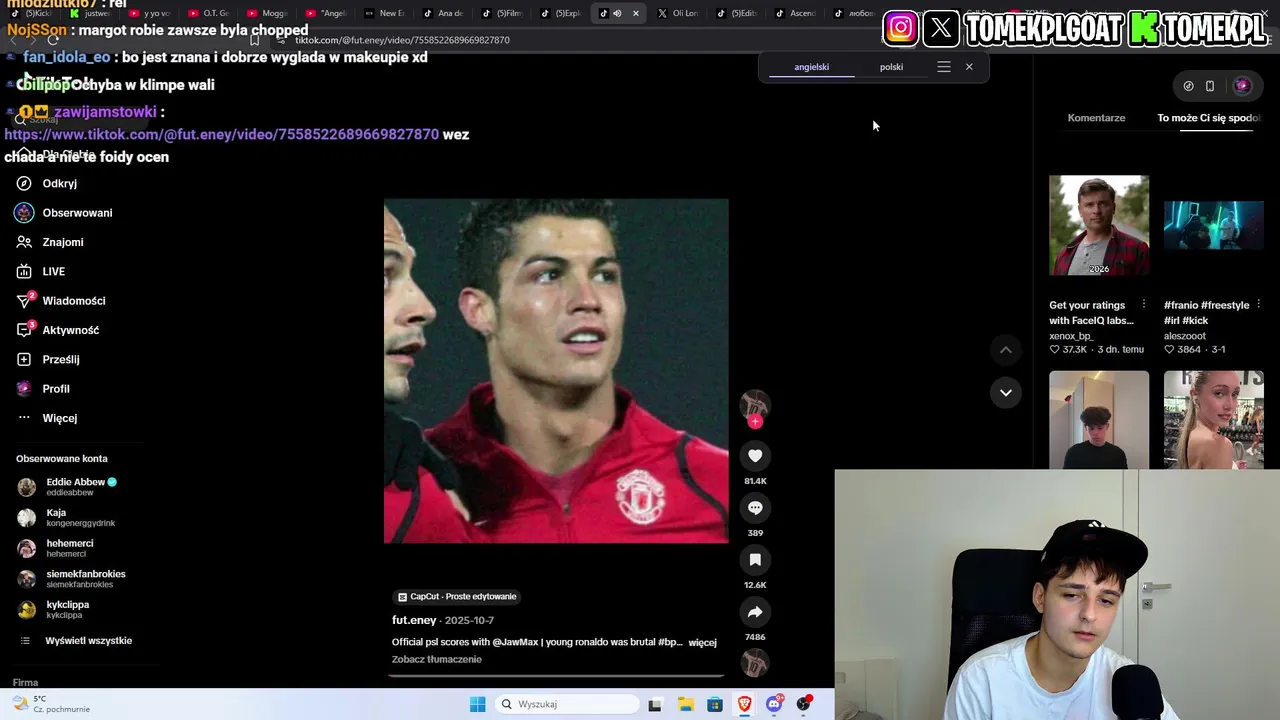Screen dimensions: 1280x720
Task: Open the profile avatar top right
Action: coord(1242,86)
